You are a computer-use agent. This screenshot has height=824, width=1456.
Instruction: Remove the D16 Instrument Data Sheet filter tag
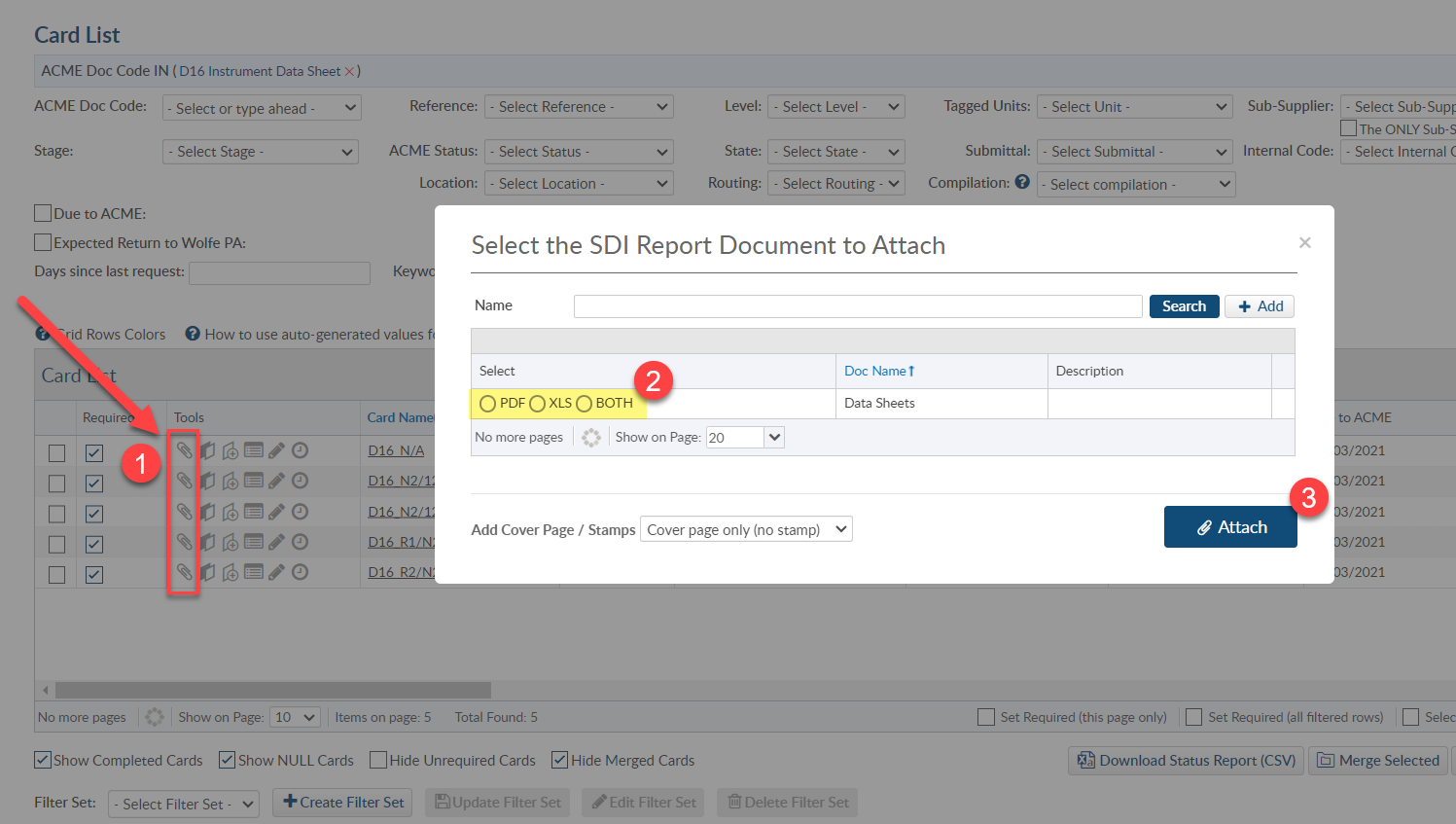tap(349, 72)
